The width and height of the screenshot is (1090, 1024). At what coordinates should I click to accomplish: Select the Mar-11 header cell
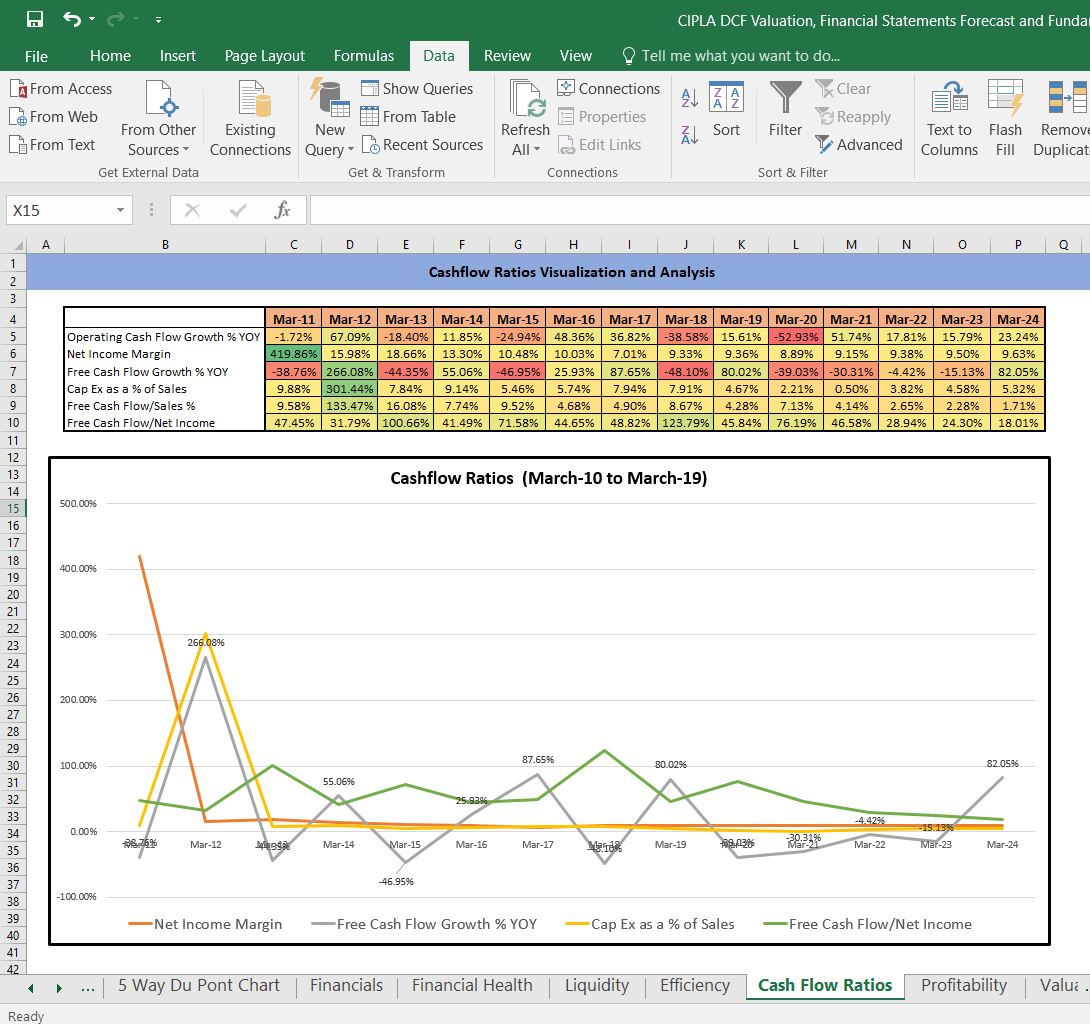[x=293, y=319]
